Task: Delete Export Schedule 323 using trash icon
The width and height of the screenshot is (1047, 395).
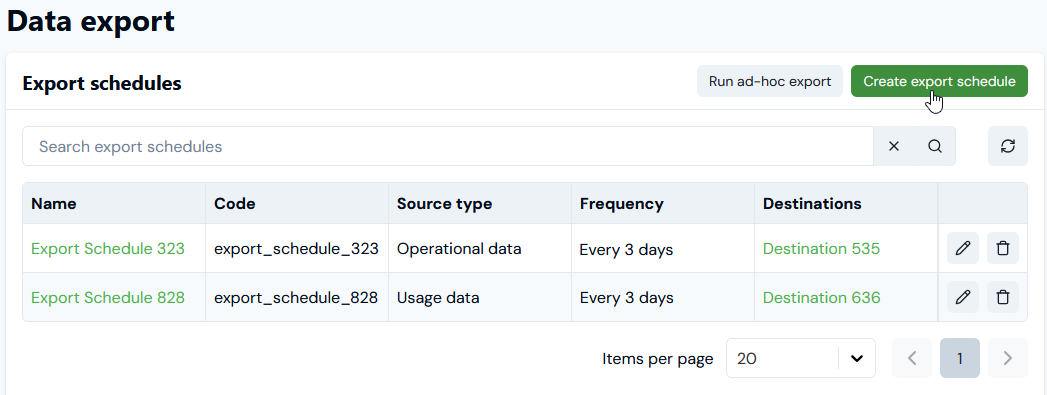Action: pos(1002,248)
